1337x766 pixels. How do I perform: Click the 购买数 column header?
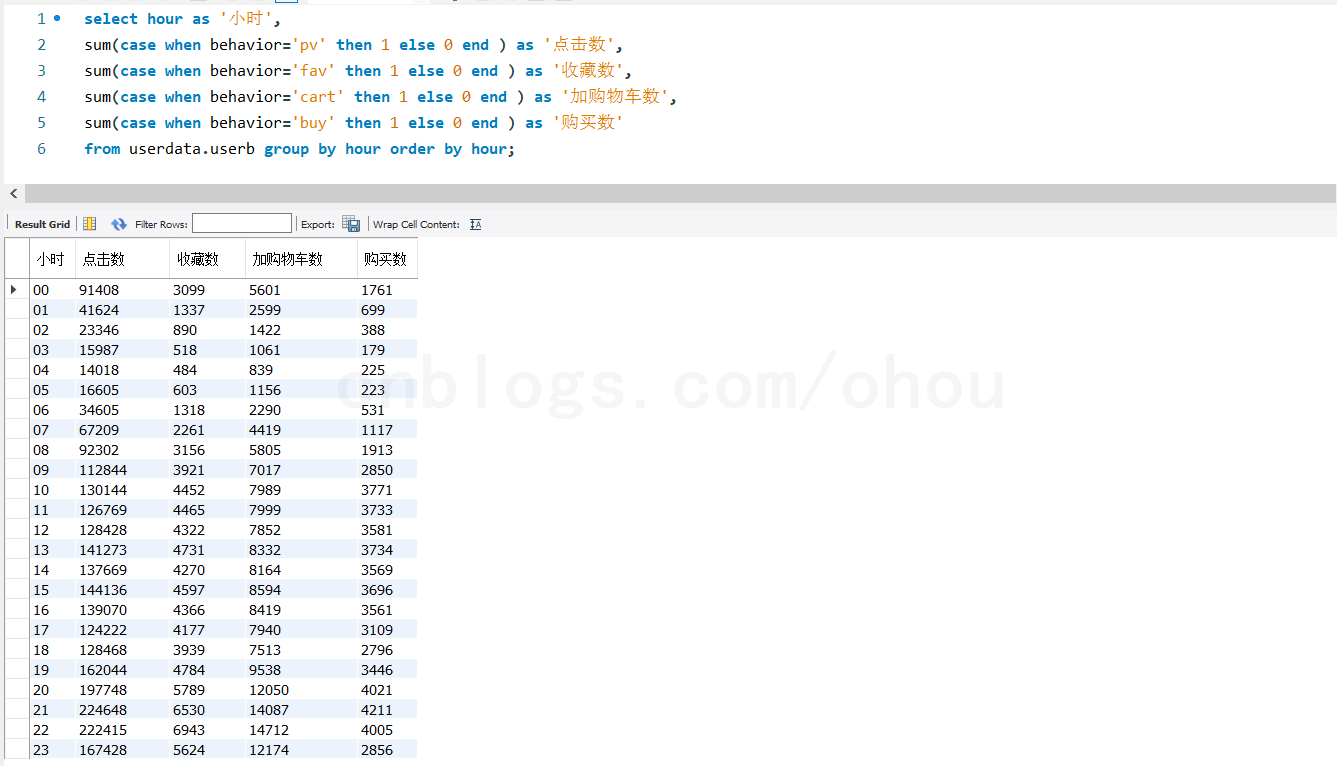pos(386,259)
